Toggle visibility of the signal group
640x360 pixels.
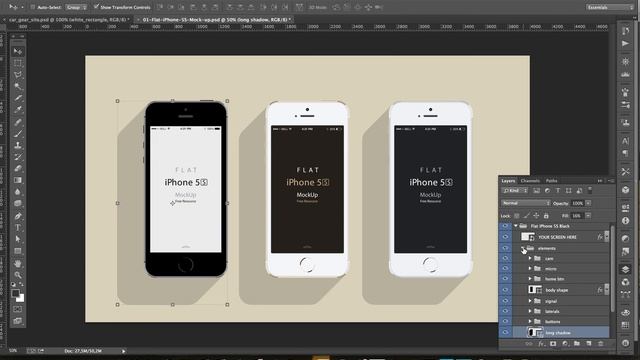[x=505, y=301]
